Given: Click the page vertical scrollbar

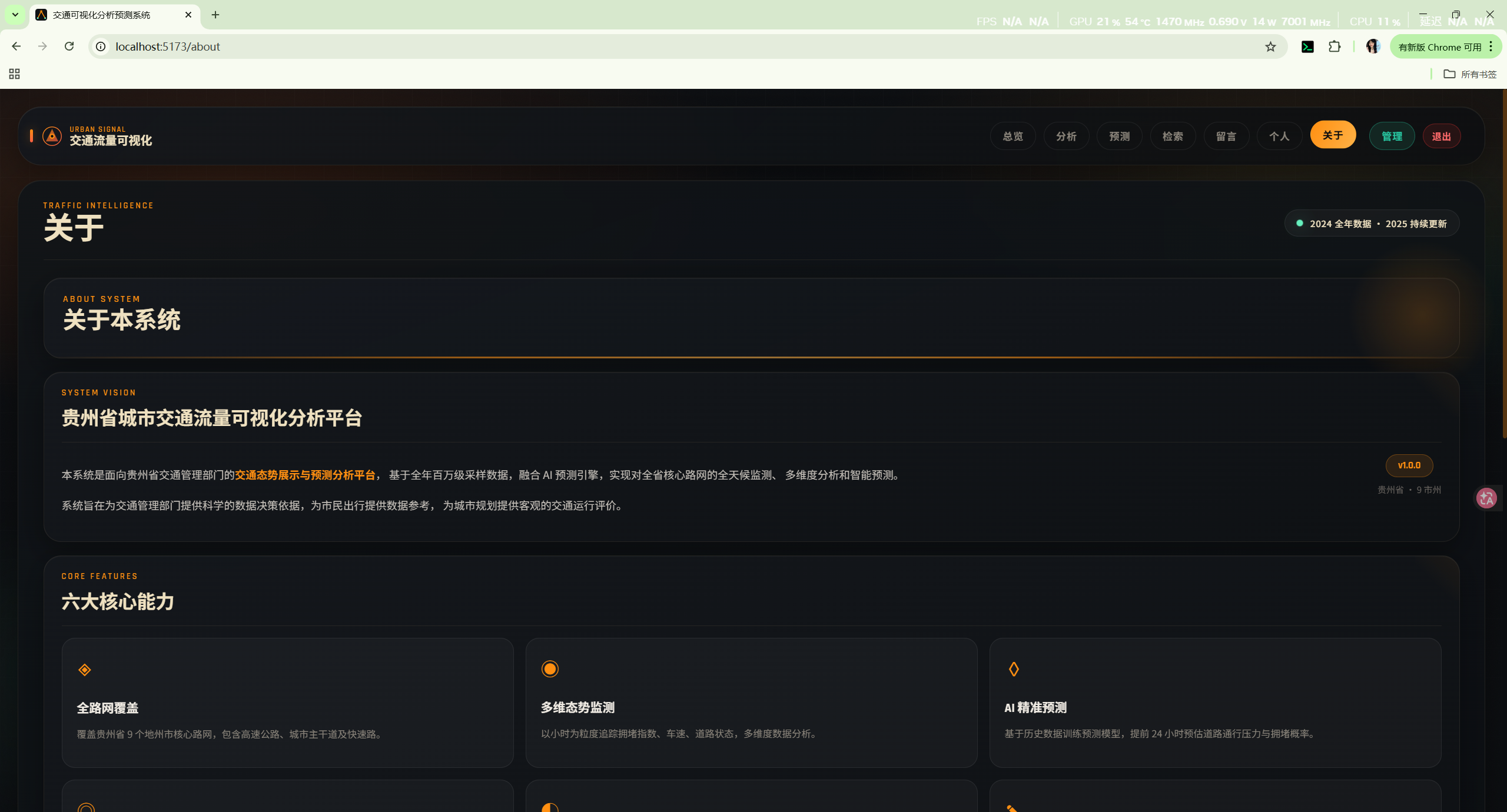Looking at the screenshot, I should click(1503, 265).
